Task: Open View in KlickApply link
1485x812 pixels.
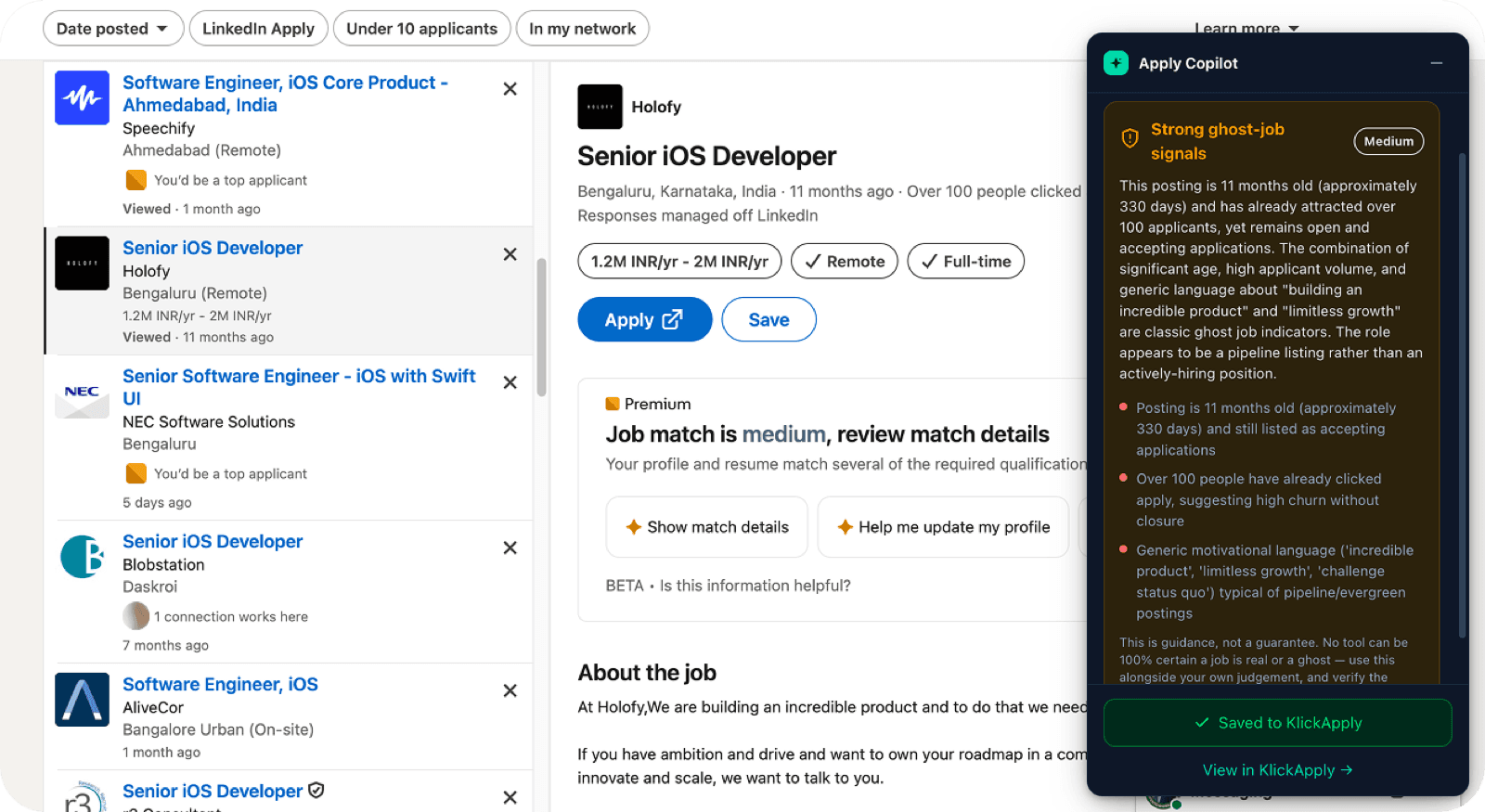Action: tap(1277, 770)
